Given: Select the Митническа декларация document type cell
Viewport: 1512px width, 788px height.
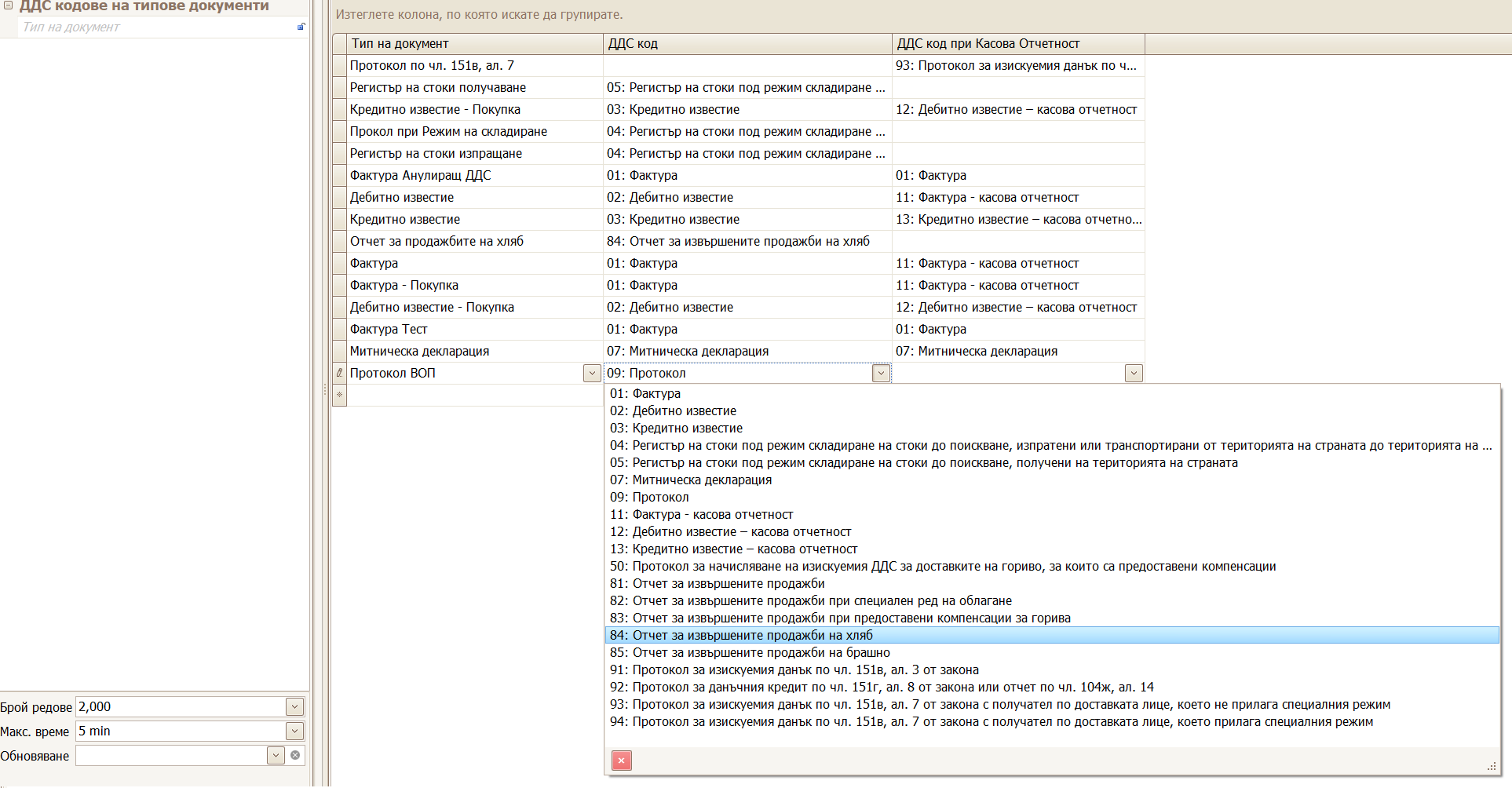Looking at the screenshot, I should click(475, 352).
